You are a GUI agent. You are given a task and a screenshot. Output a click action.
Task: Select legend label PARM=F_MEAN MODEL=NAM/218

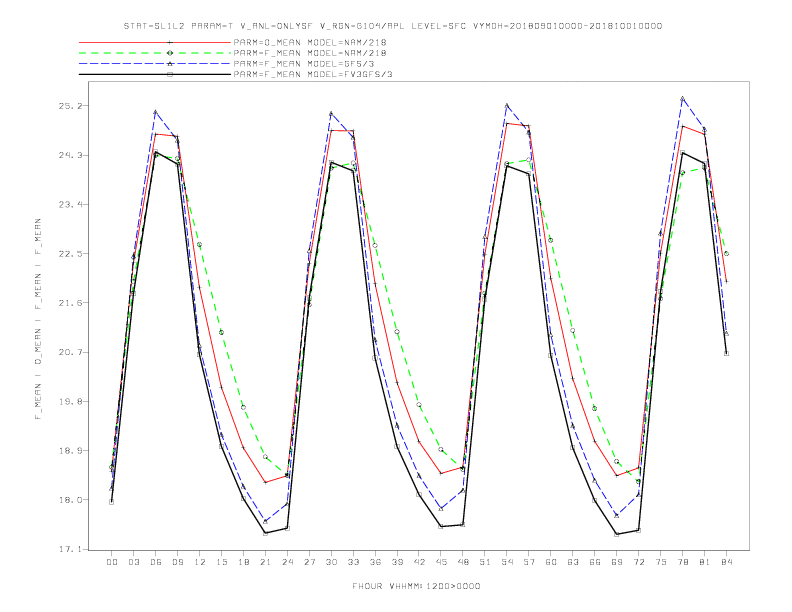pos(310,53)
